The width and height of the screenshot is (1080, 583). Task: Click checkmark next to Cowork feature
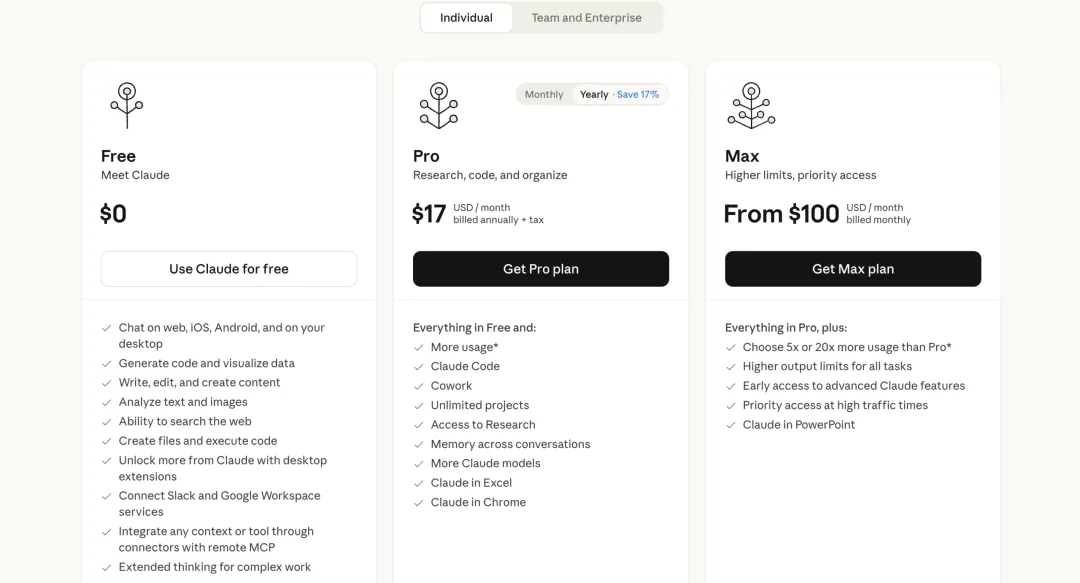click(x=419, y=386)
